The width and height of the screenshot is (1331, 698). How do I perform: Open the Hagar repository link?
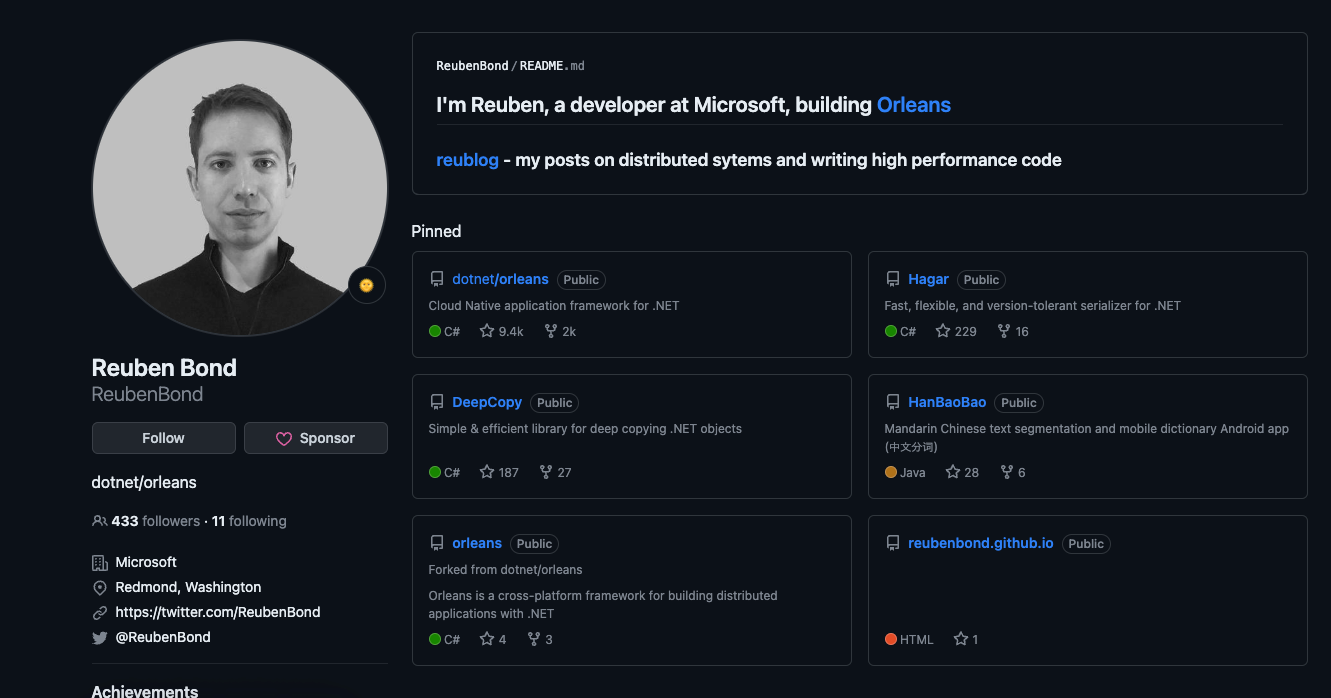tap(928, 279)
